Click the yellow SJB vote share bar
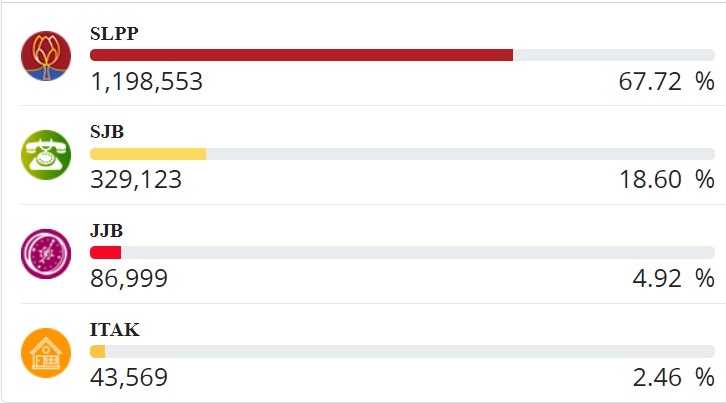 148,154
